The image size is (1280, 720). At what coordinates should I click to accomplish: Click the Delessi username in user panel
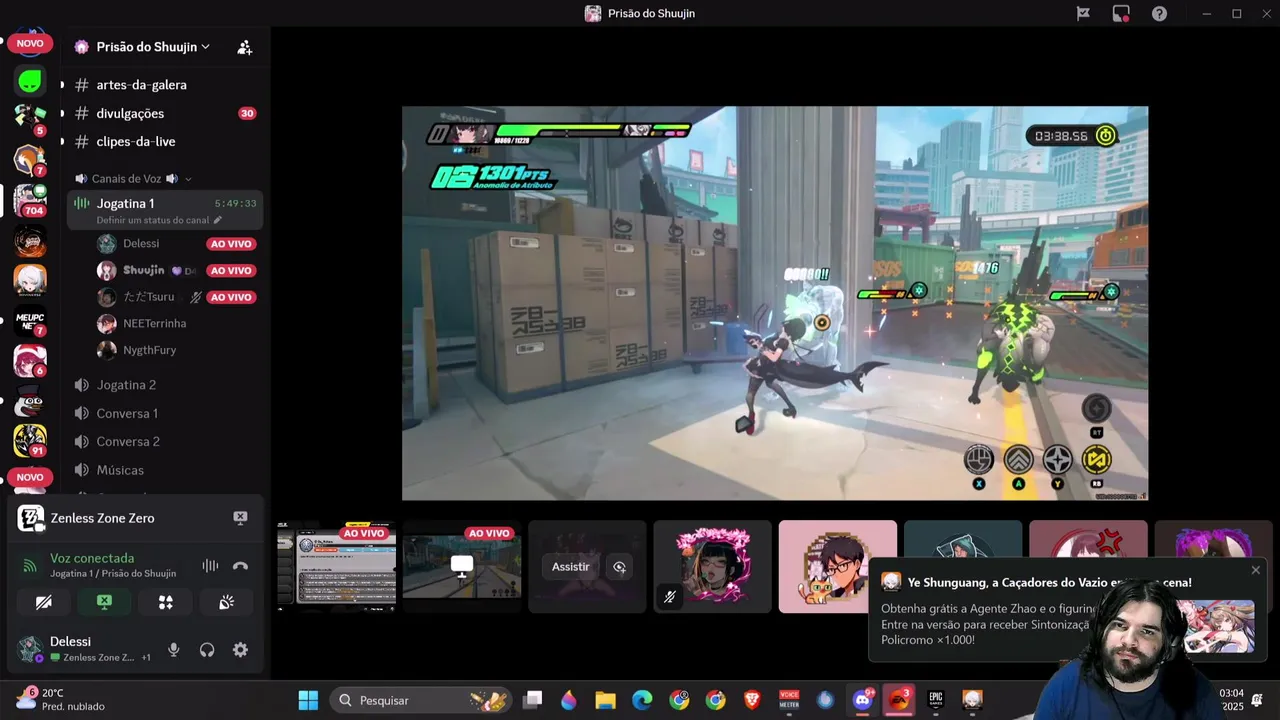point(70,641)
